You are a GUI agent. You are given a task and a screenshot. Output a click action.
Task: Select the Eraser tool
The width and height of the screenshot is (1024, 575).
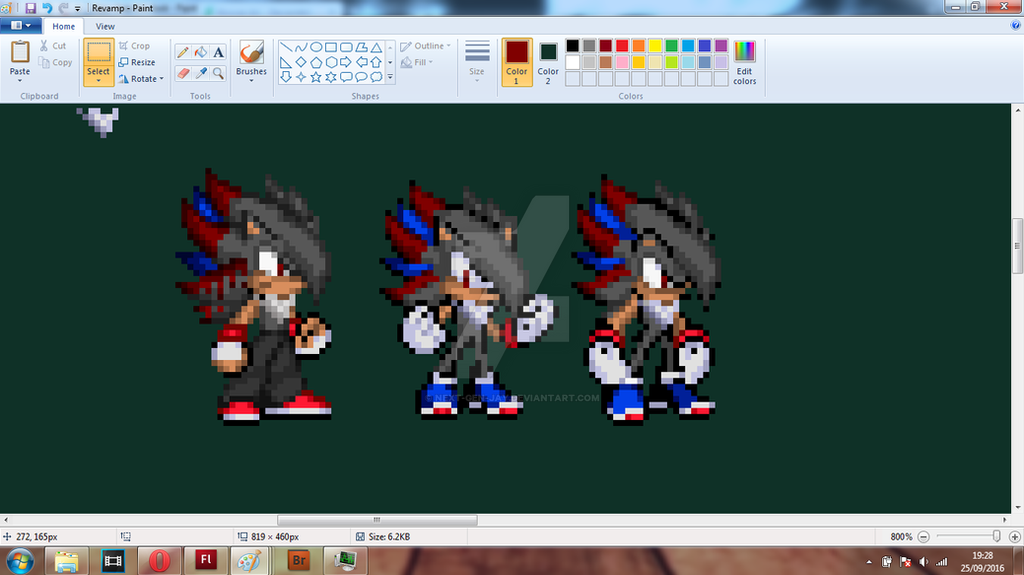(183, 73)
